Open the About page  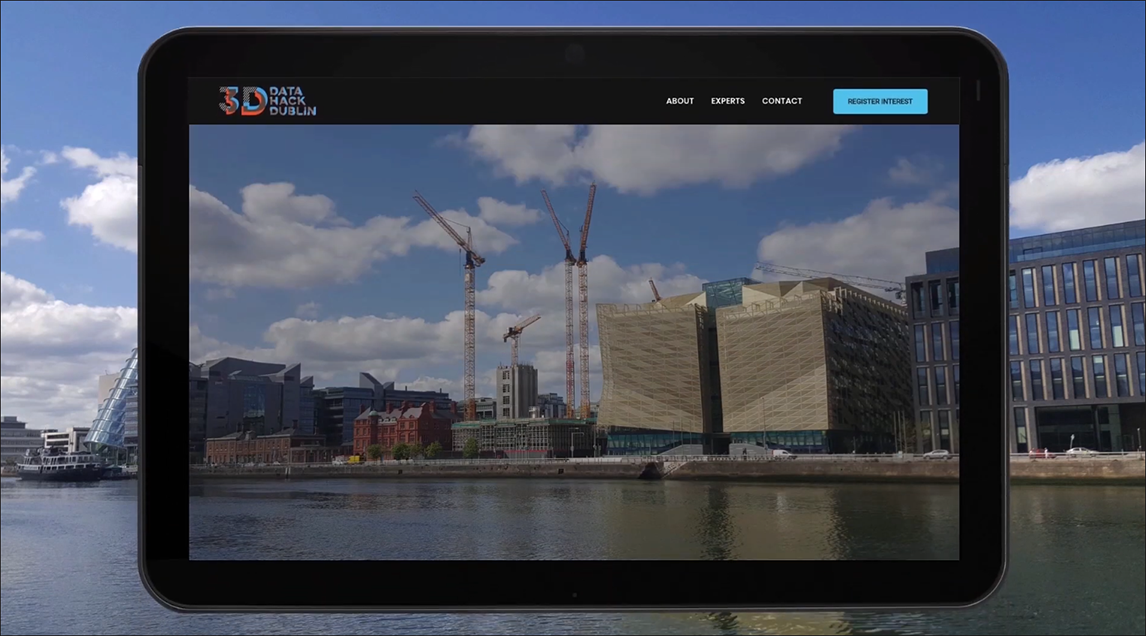pyautogui.click(x=680, y=101)
